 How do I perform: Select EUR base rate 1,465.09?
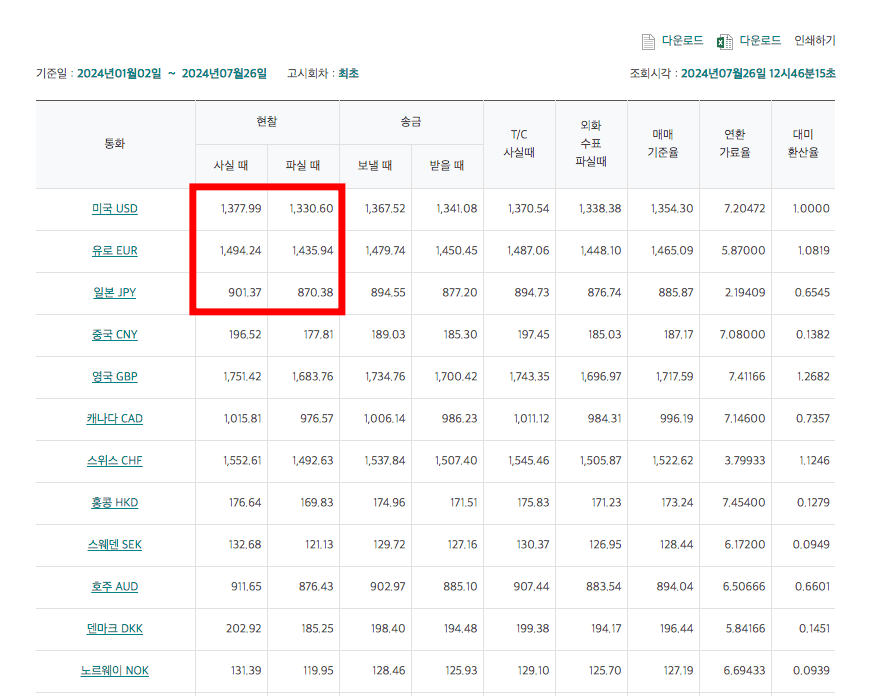point(672,251)
